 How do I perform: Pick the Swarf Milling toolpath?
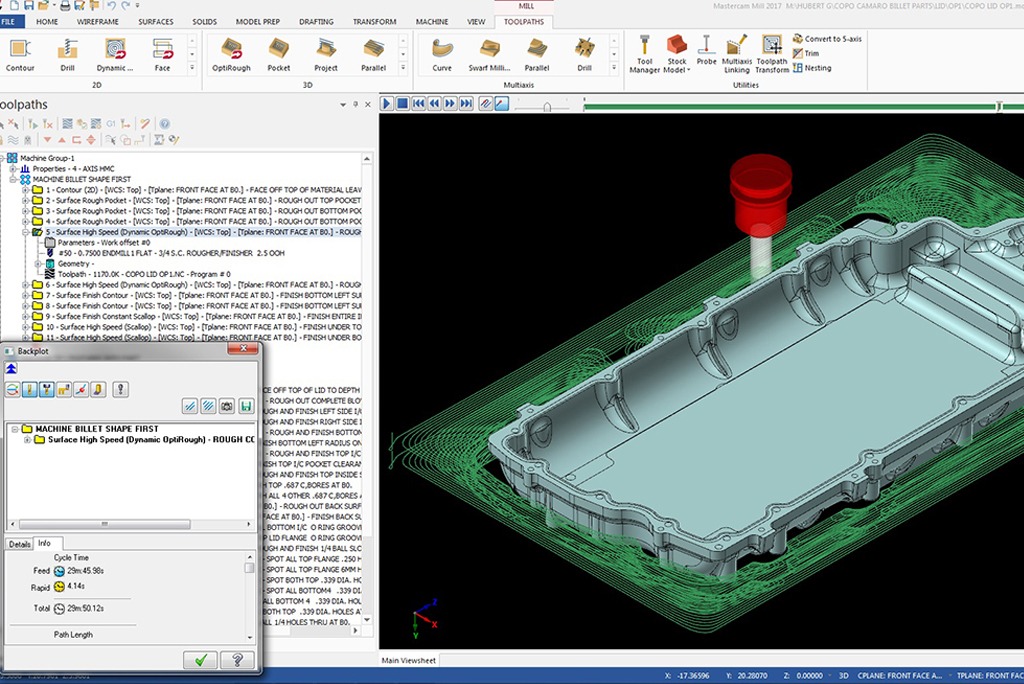coord(489,55)
